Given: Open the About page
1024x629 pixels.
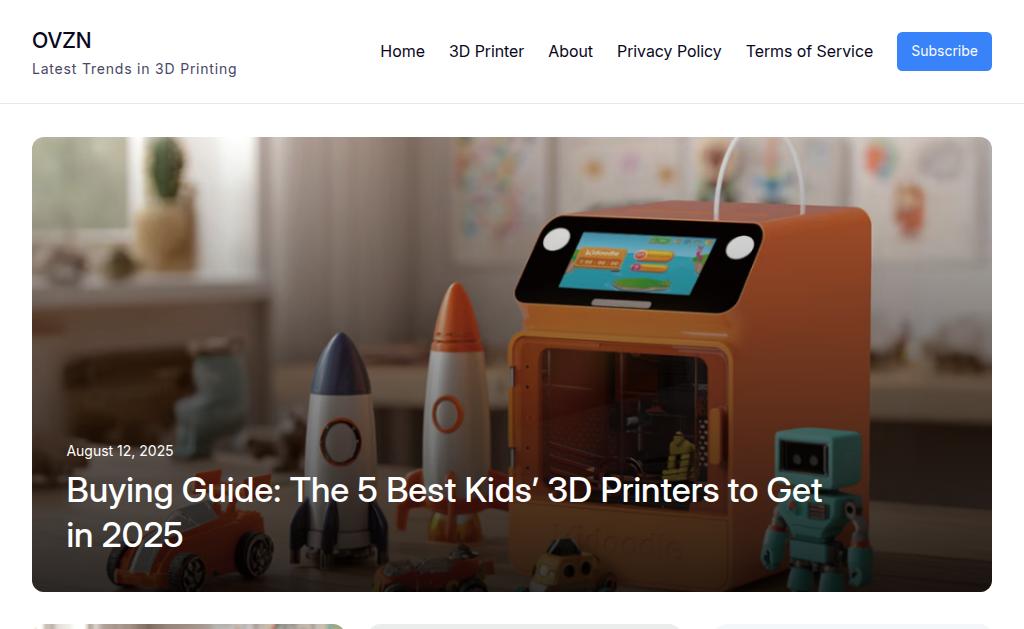Looking at the screenshot, I should (x=570, y=52).
